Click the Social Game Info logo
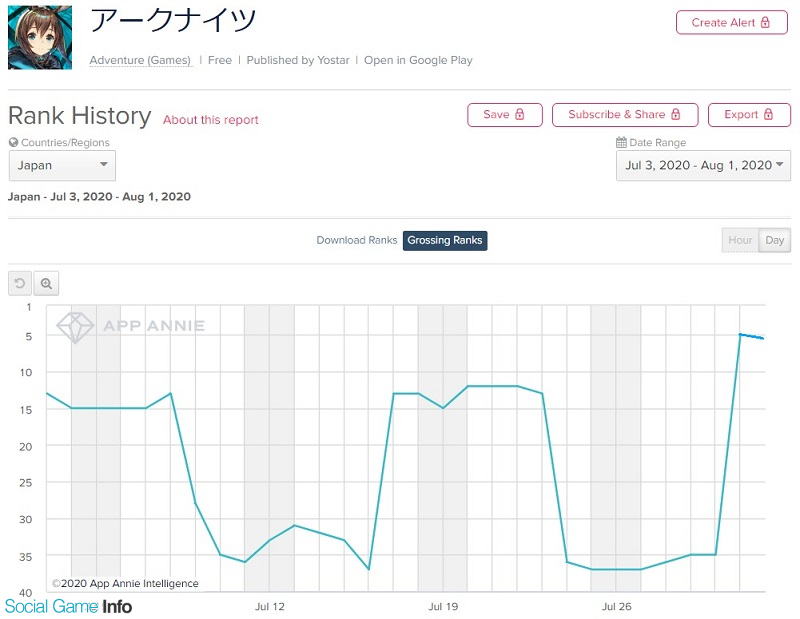 tap(68, 606)
